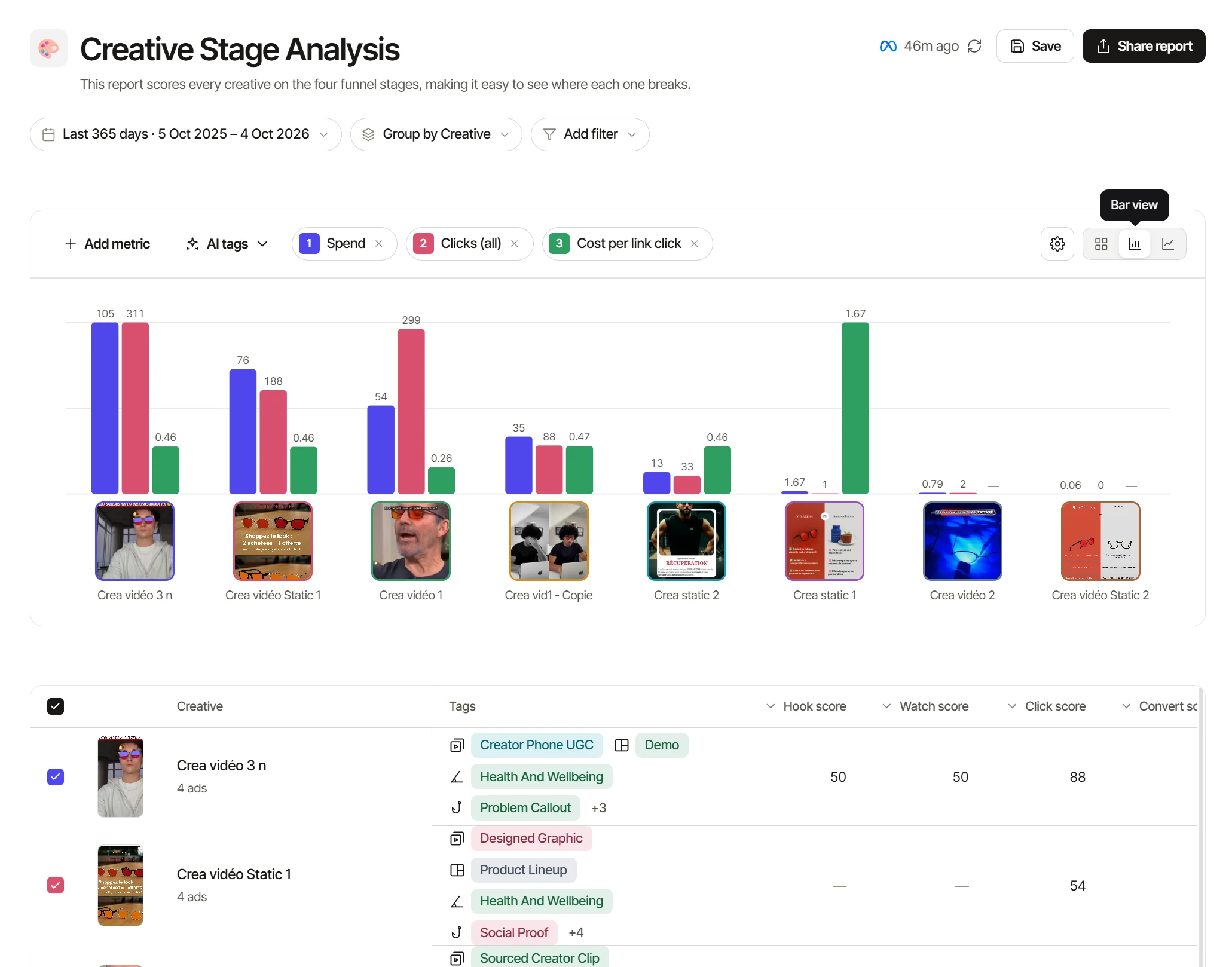The height and width of the screenshot is (967, 1232).
Task: Select the bar view icon
Action: click(1135, 244)
